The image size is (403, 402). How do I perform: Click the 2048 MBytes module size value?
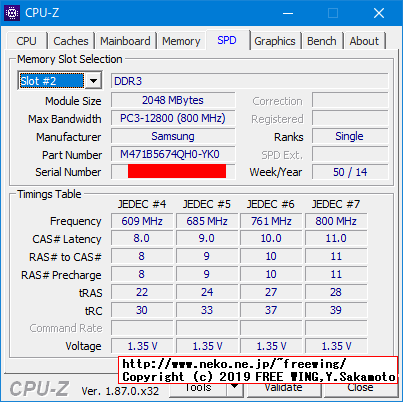click(x=173, y=100)
